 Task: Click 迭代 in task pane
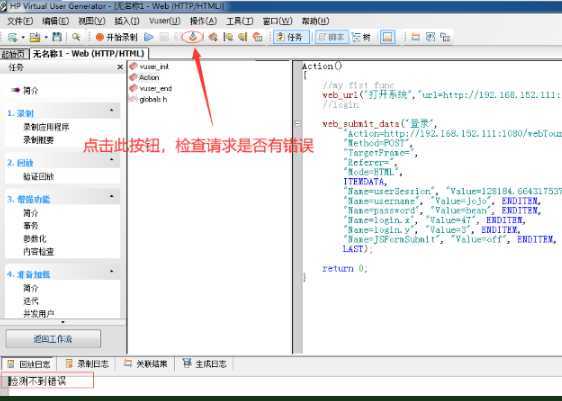(x=31, y=301)
